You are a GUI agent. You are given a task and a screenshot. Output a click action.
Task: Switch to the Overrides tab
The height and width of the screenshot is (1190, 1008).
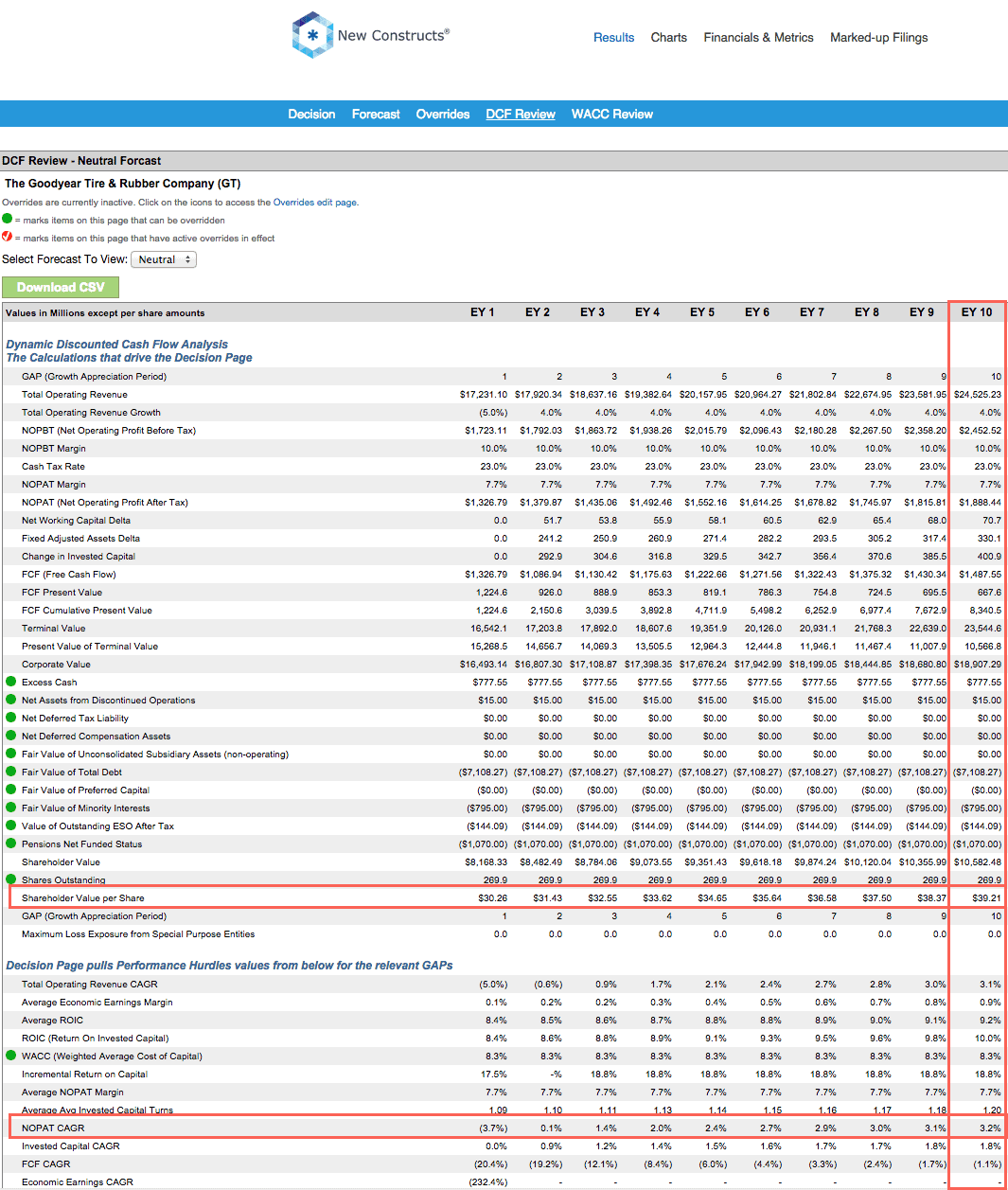(x=443, y=114)
